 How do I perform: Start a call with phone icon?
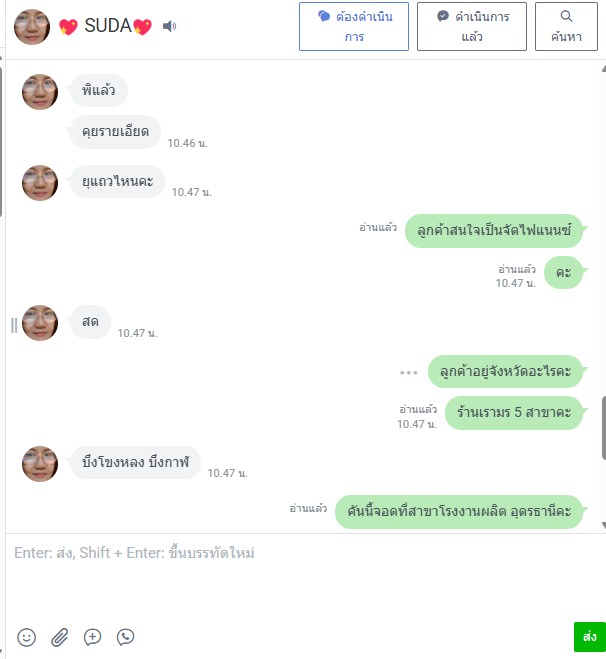[125, 637]
